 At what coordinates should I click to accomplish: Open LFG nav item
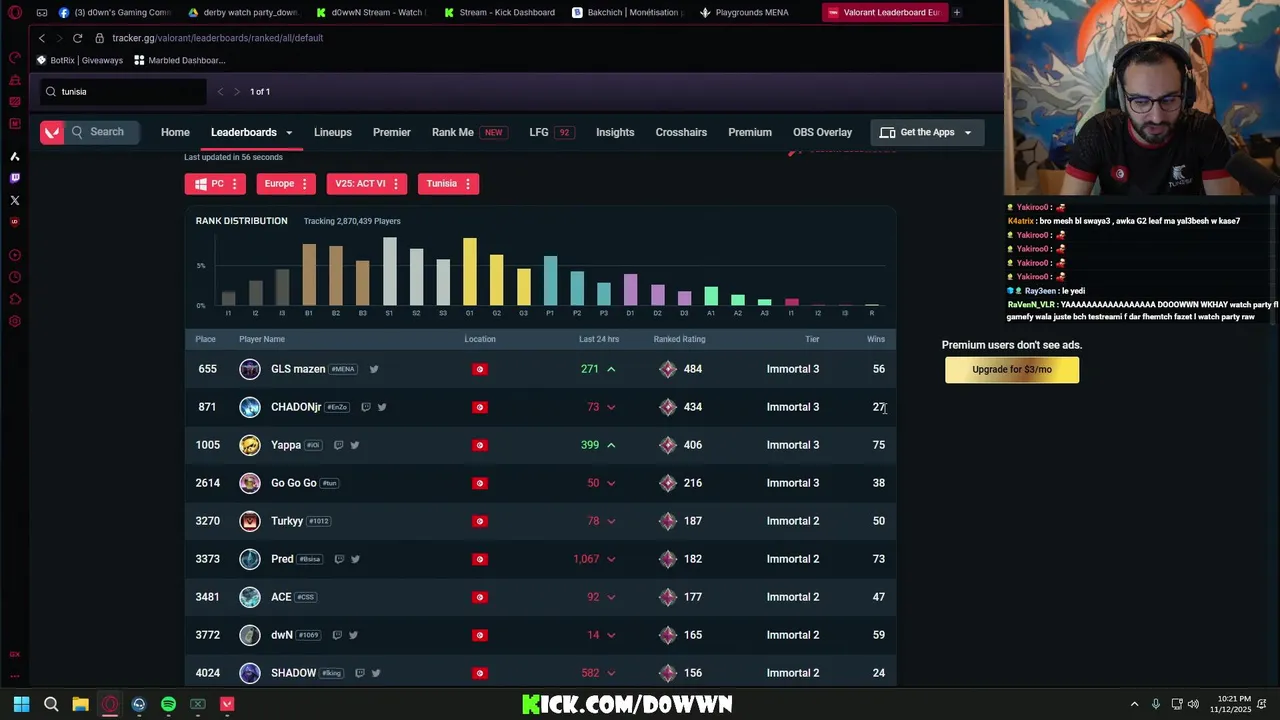click(x=539, y=132)
